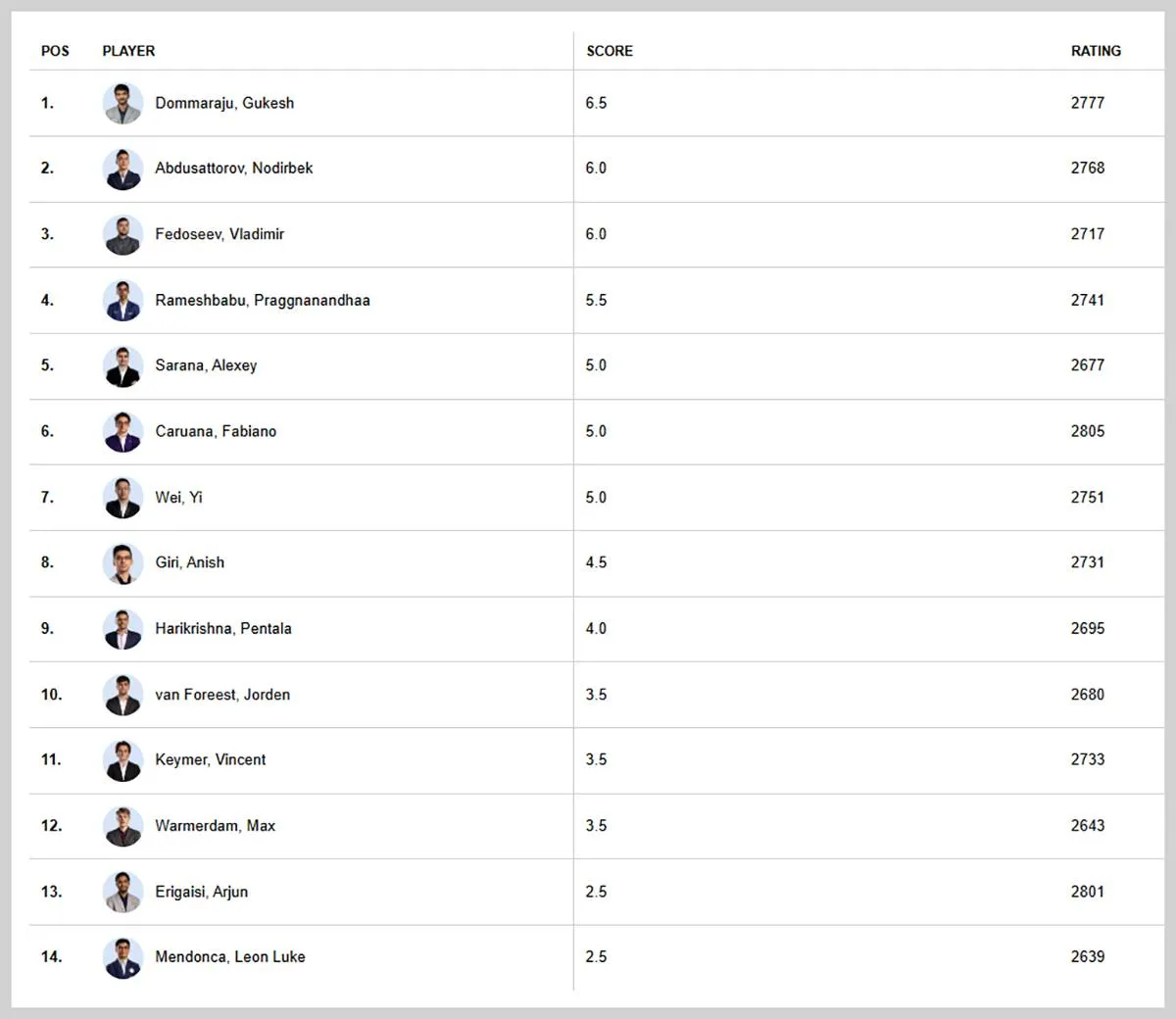Sort table by SCORE column header
Screen dimensions: 1176x1019
coord(610,51)
